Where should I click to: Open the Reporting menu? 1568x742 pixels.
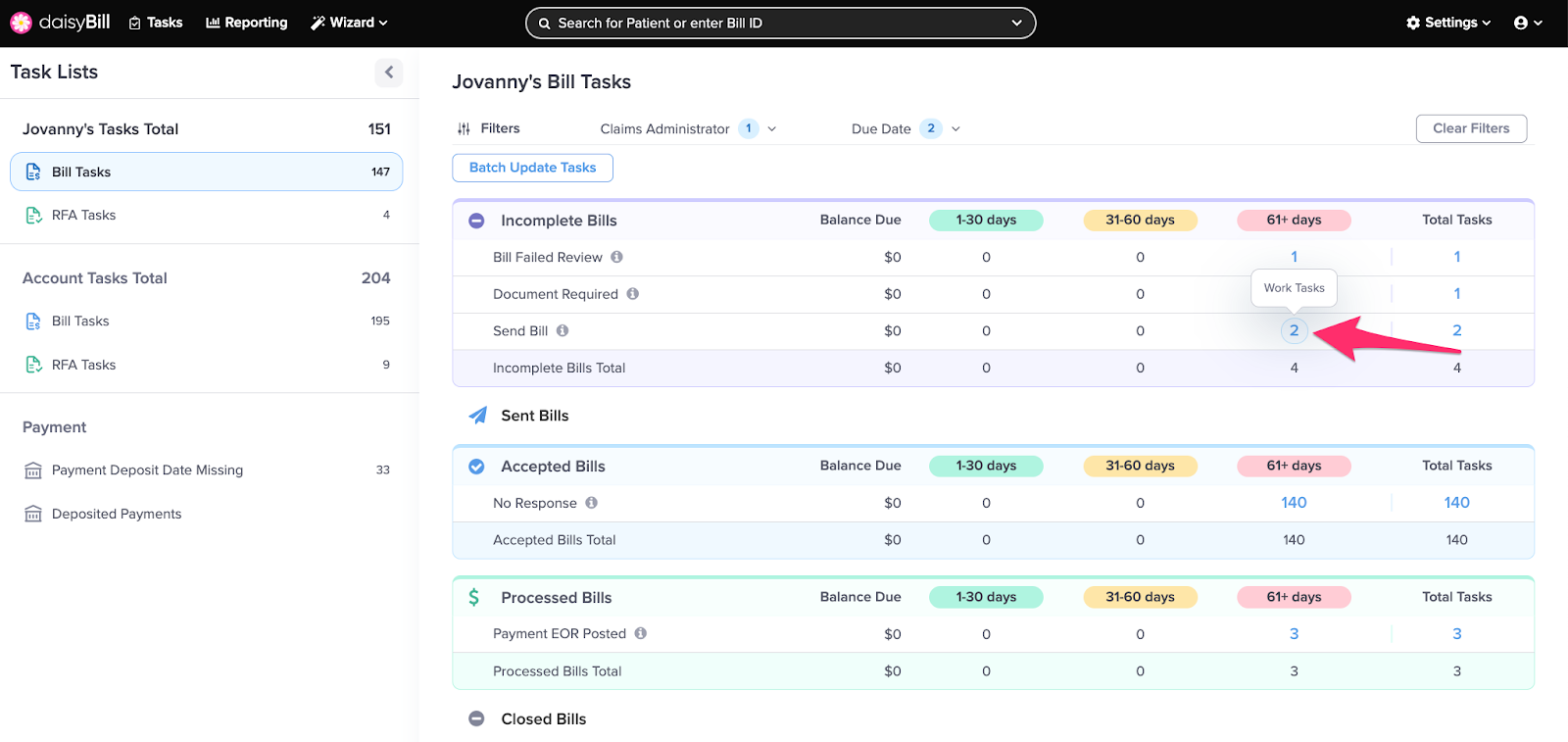[247, 23]
